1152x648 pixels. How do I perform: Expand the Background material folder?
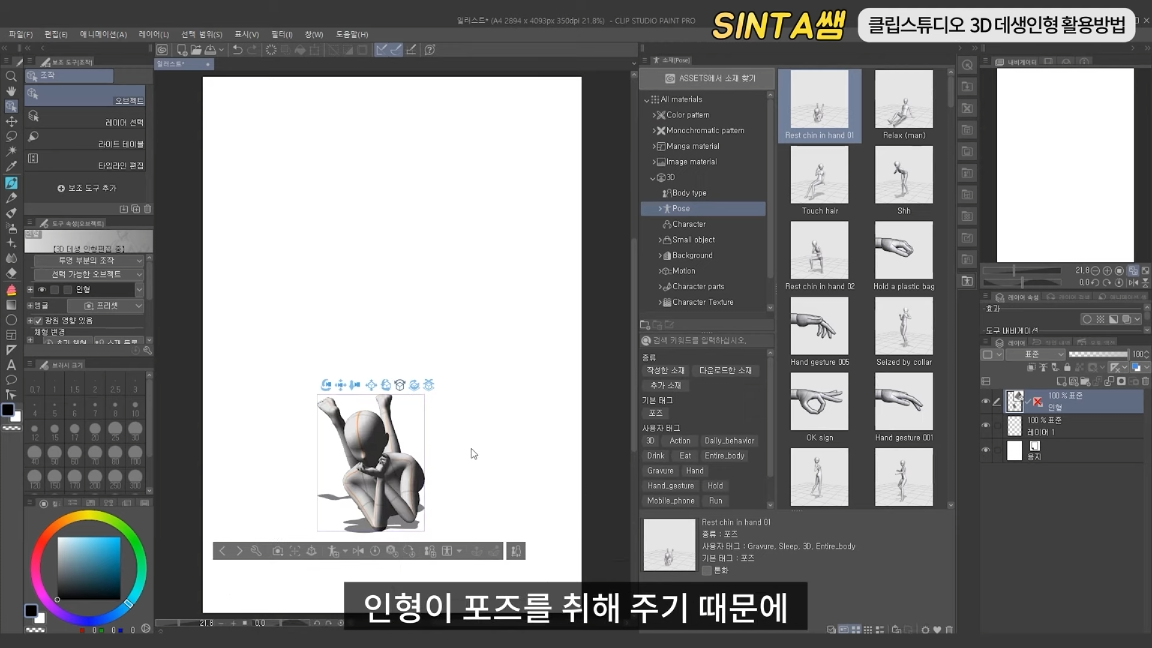pyautogui.click(x=659, y=256)
